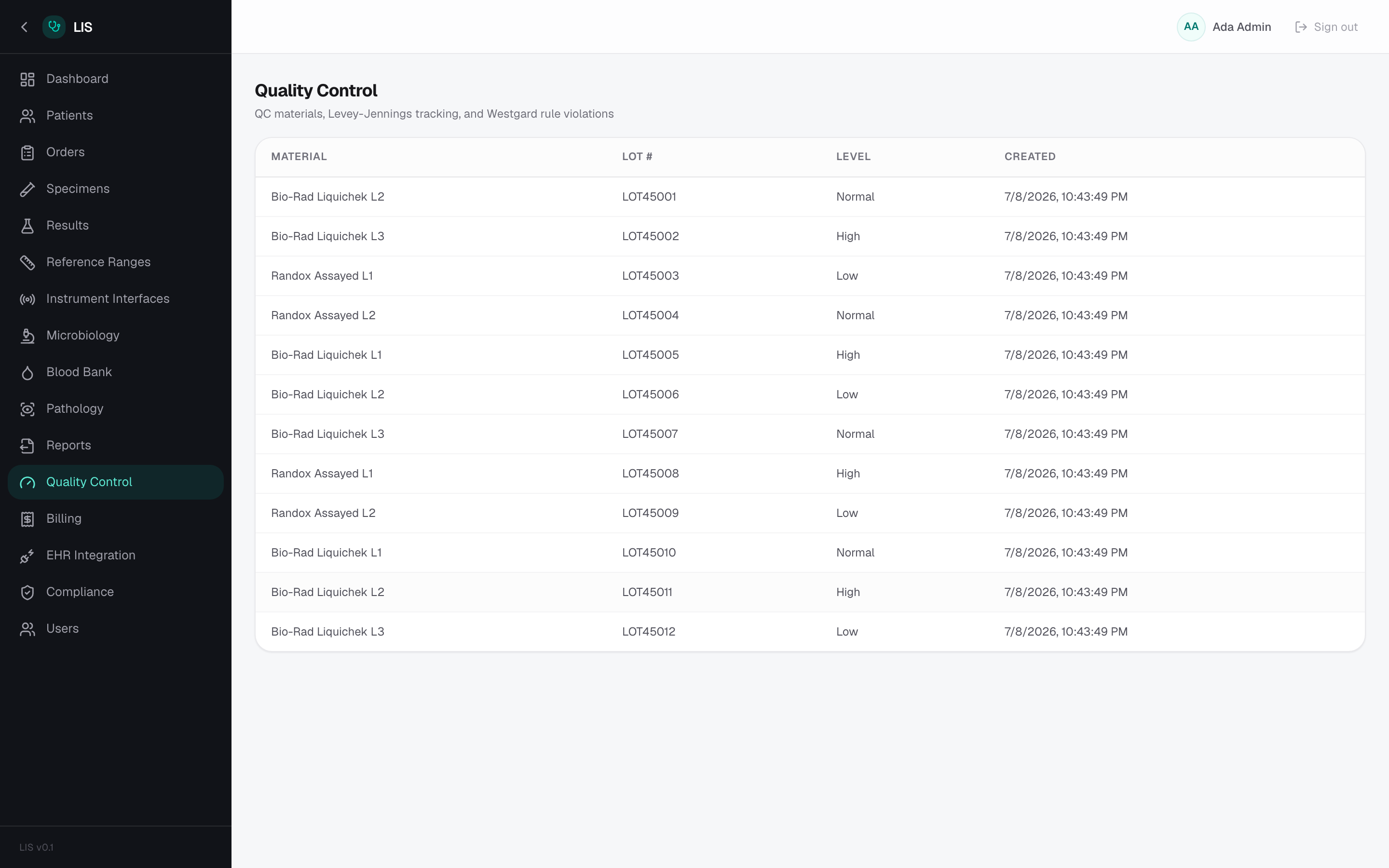Go to Microbiology
The width and height of the screenshot is (1389, 868).
[x=115, y=336]
